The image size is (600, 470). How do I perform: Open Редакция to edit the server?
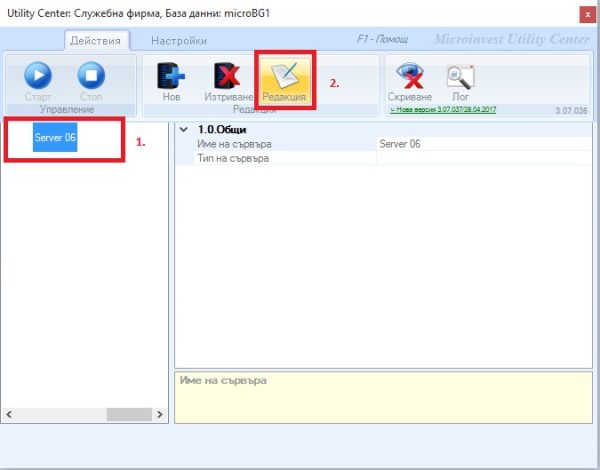point(284,81)
